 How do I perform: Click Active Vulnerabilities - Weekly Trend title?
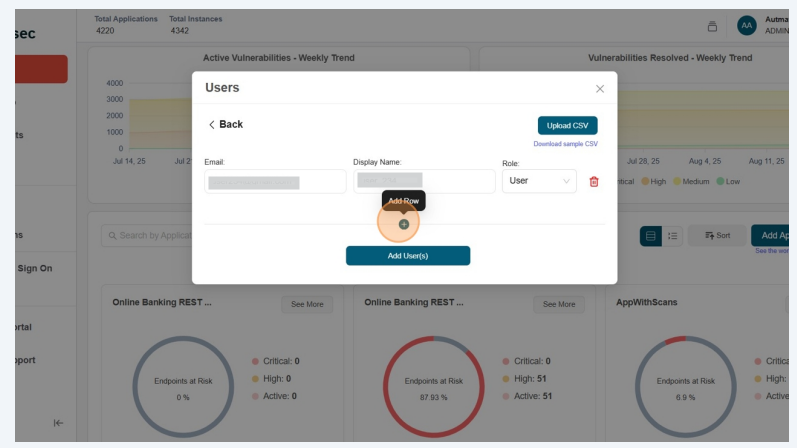pyautogui.click(x=279, y=58)
